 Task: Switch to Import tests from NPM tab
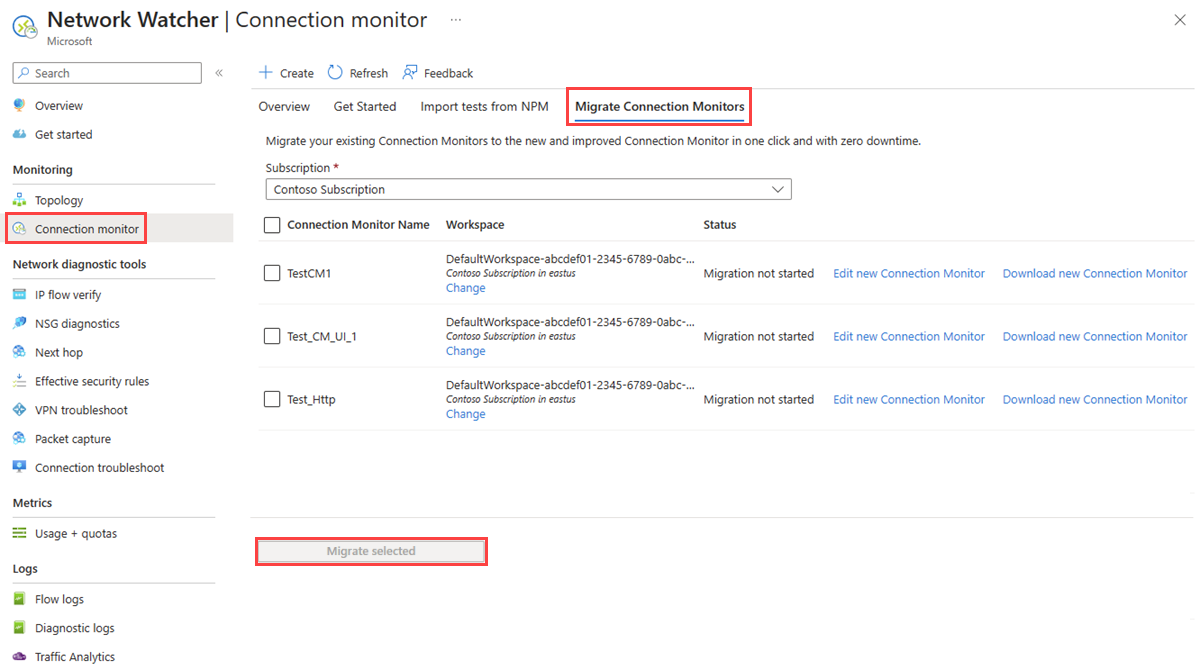(x=484, y=106)
